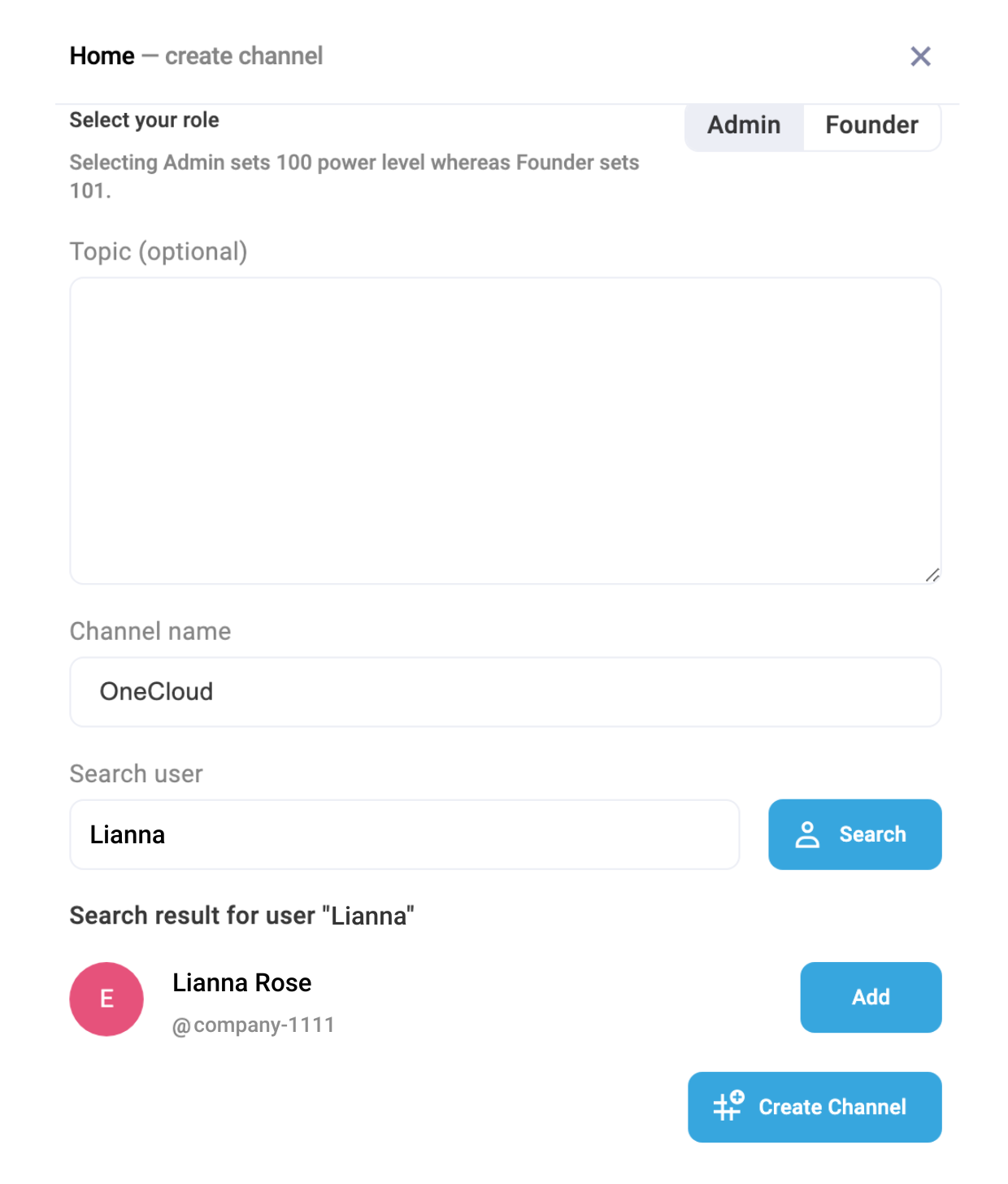
Task: Click the Topic (optional) label
Action: [159, 252]
